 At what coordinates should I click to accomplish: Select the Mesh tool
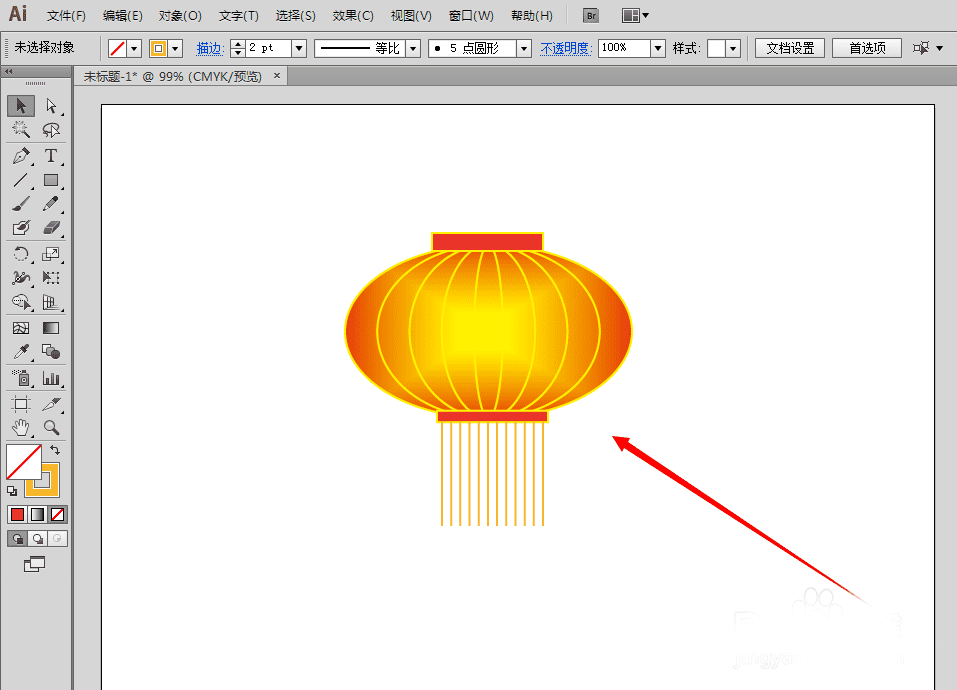[21, 328]
